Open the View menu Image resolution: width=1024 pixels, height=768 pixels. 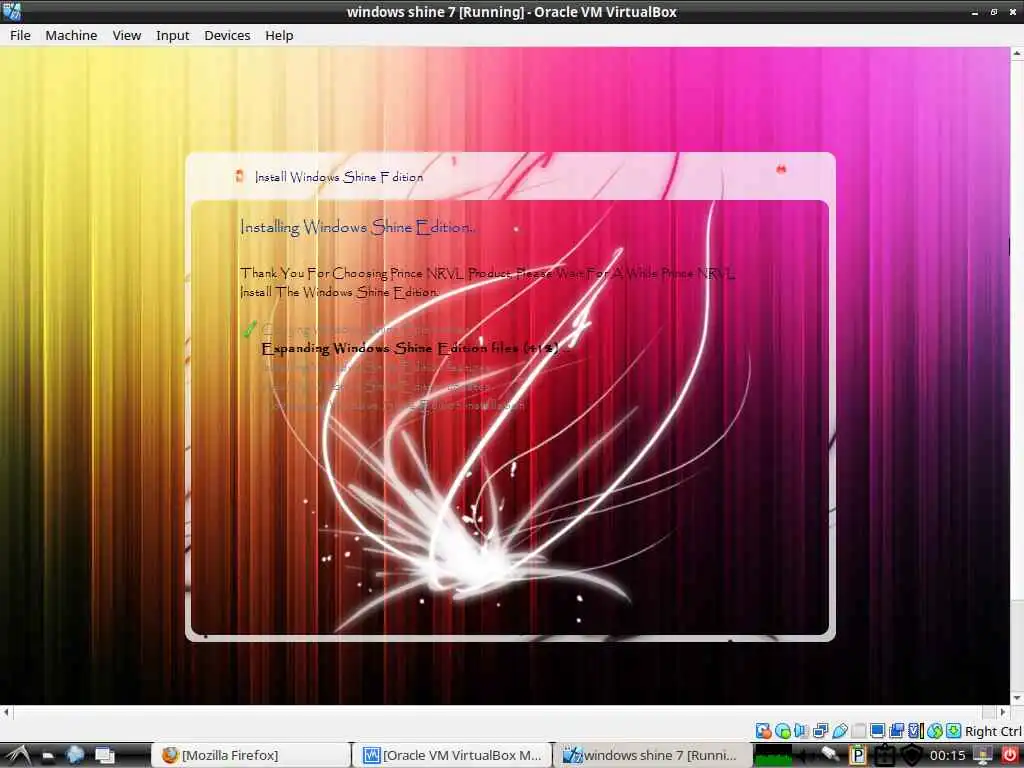click(127, 35)
